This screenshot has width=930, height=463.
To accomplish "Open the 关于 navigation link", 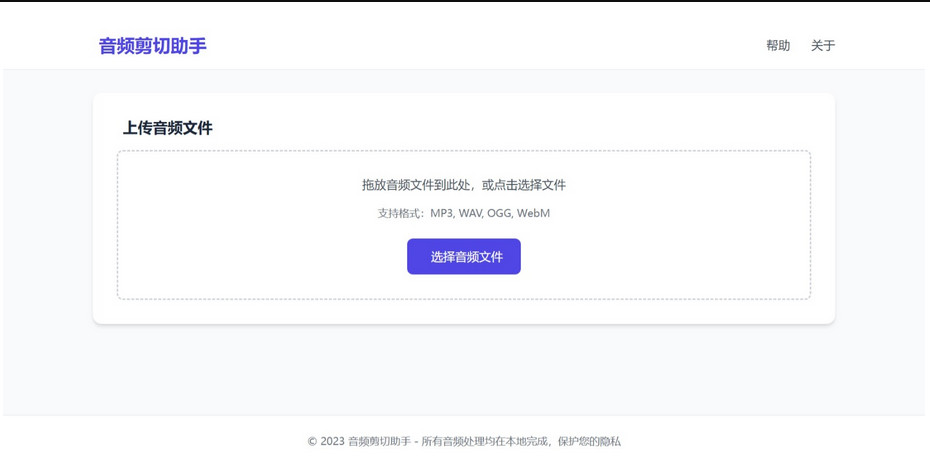I will coord(822,46).
